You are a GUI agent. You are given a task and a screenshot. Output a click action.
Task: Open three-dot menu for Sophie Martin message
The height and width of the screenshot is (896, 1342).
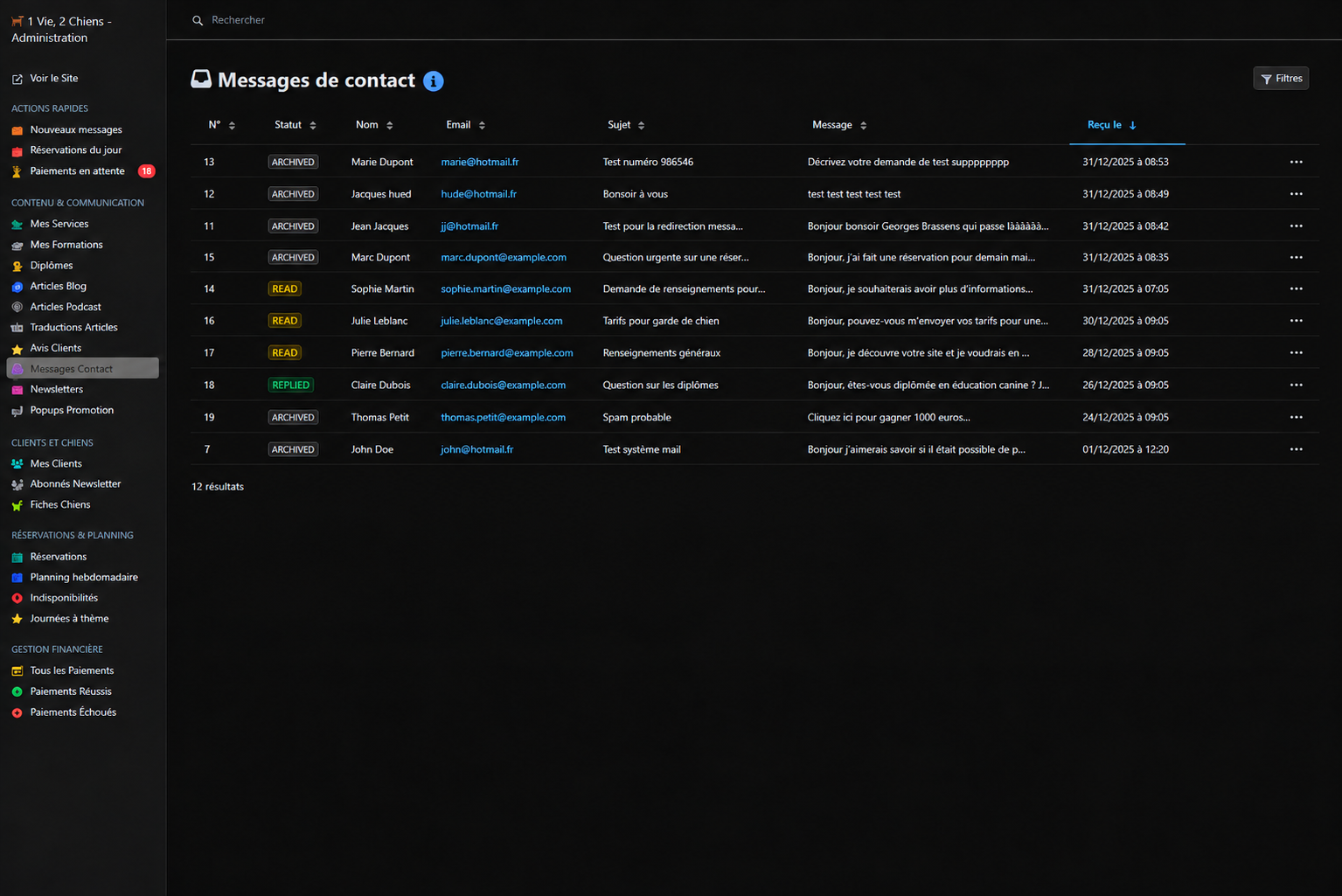(x=1296, y=288)
